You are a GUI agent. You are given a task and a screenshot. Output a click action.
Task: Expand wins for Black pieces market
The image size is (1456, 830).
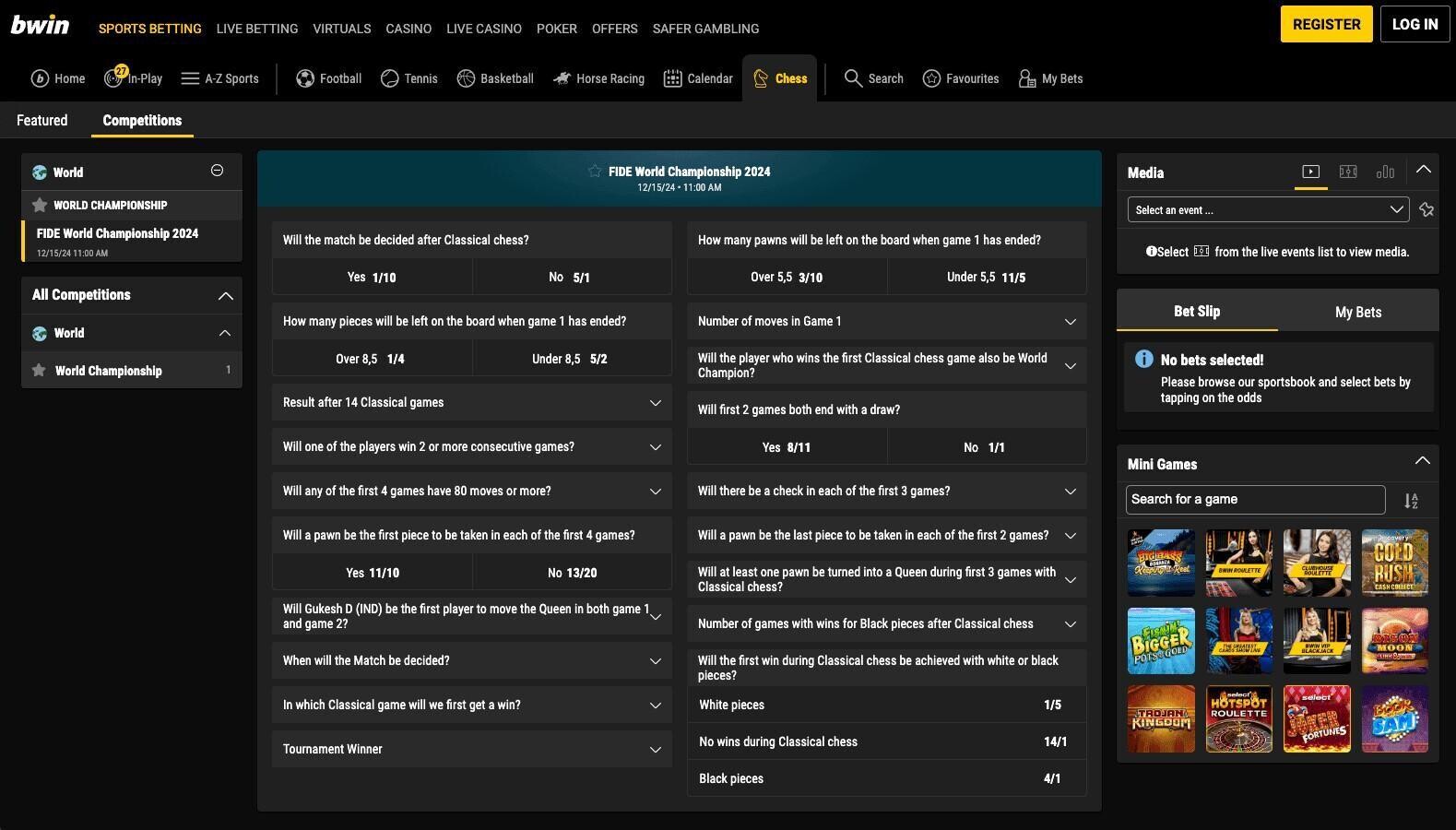tap(886, 623)
